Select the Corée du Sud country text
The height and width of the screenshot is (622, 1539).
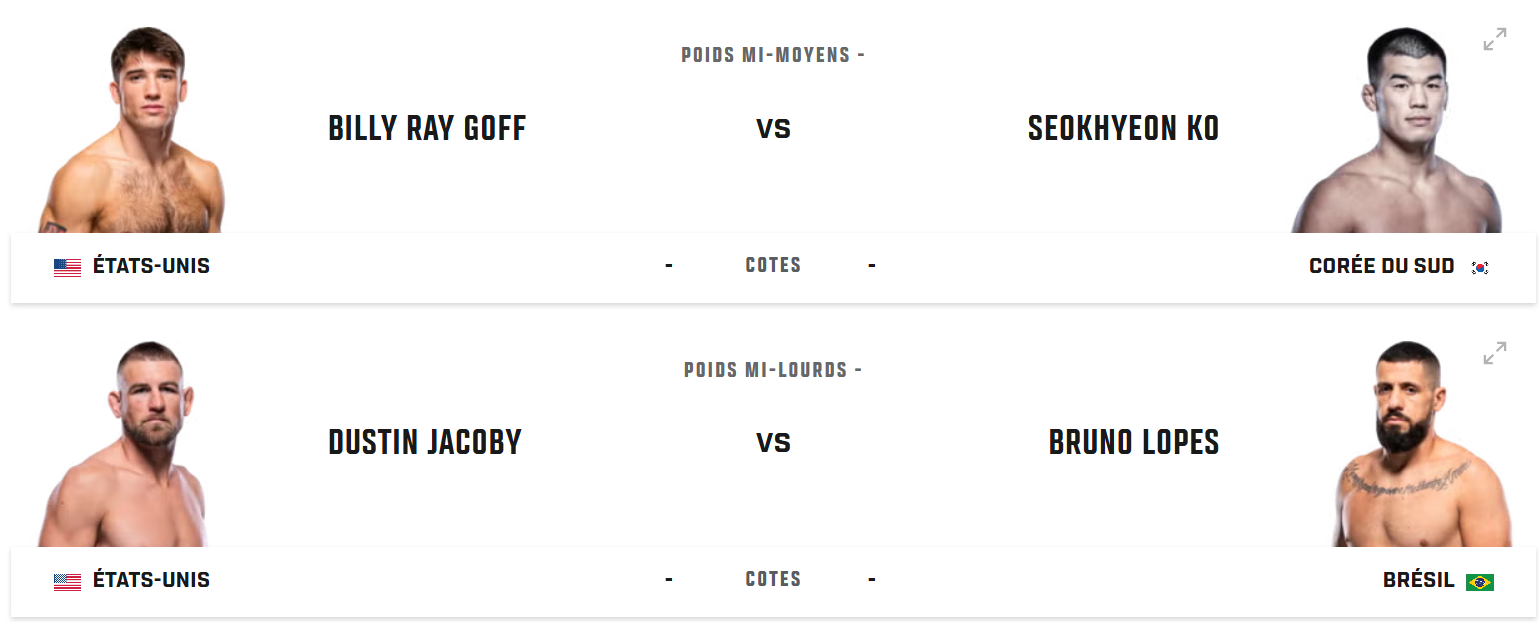(x=1381, y=266)
